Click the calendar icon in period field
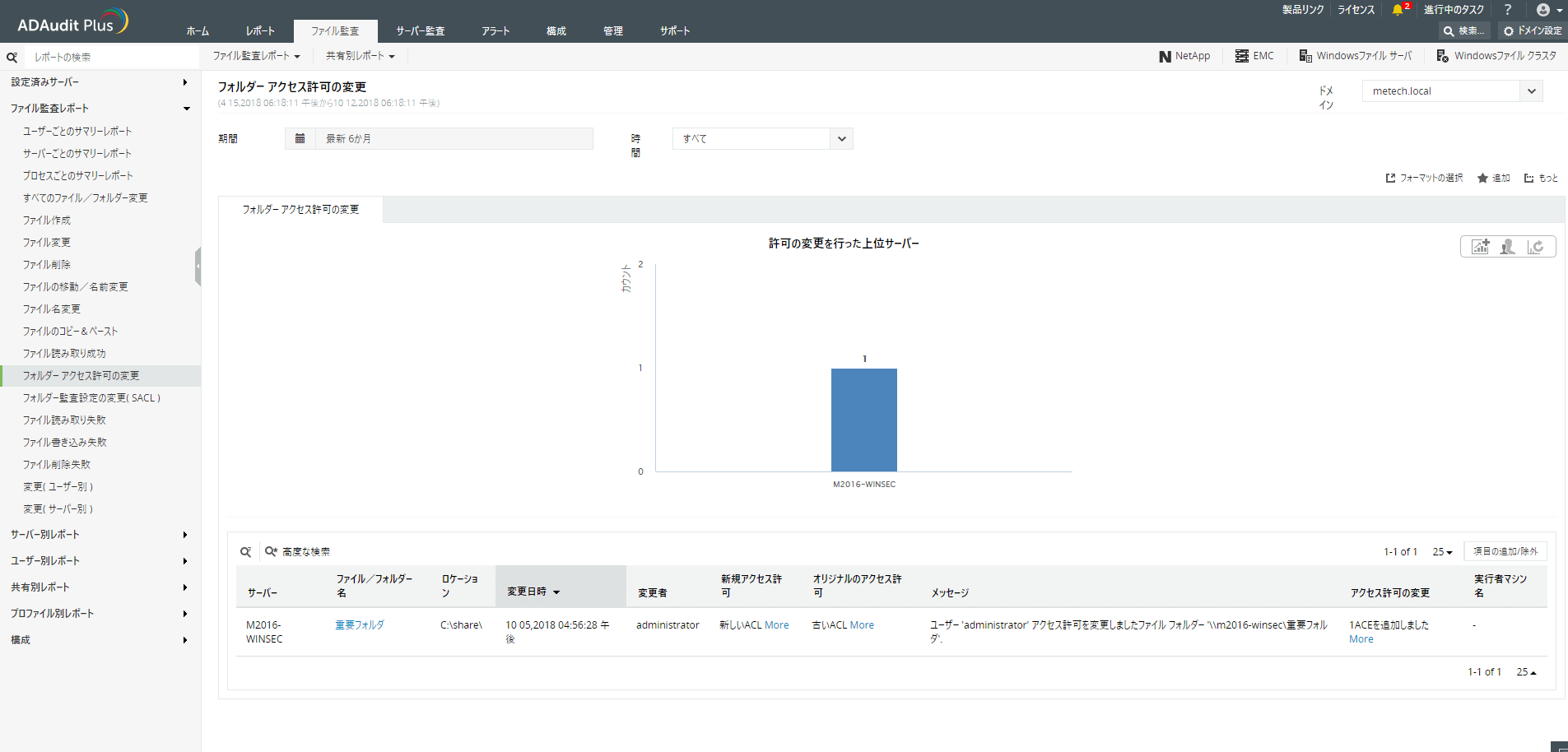1568x752 pixels. [300, 138]
